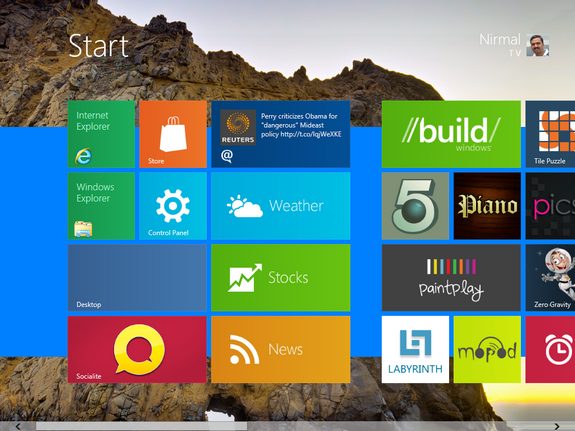Viewport: 575px width, 431px height.
Task: Open the mopod podcast tile
Action: [x=487, y=349]
